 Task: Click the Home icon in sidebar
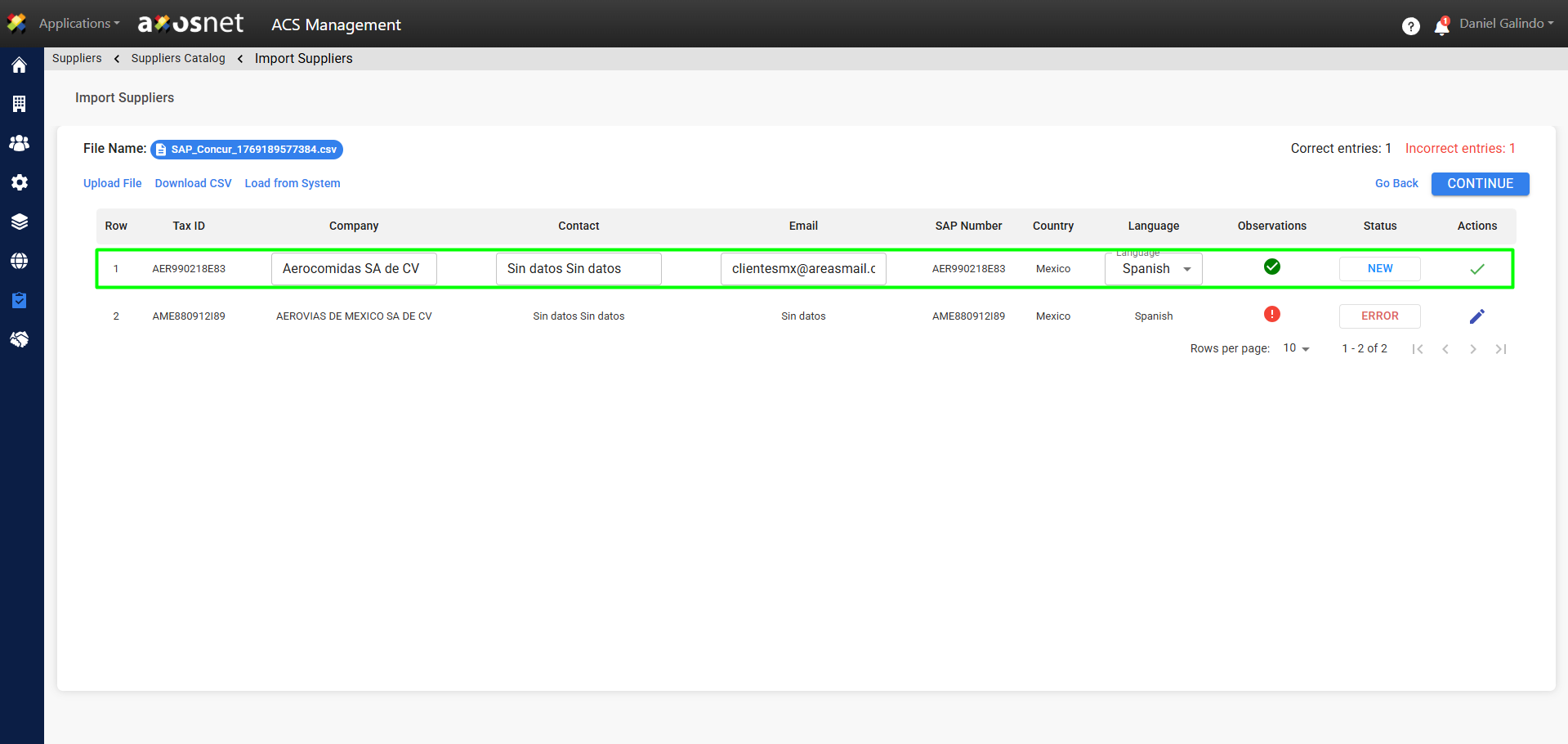tap(20, 65)
